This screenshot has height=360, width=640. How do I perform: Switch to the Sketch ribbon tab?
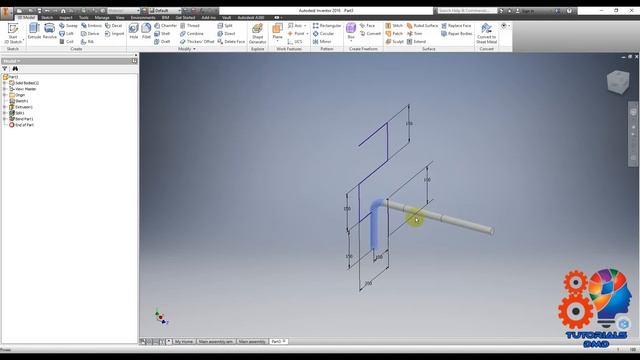[x=47, y=18]
